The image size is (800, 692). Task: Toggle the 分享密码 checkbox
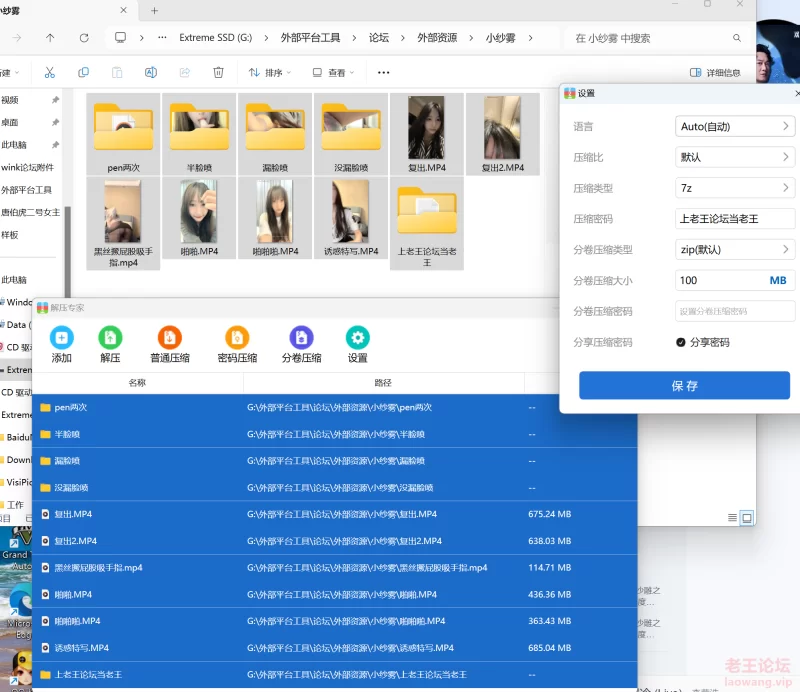coord(681,342)
